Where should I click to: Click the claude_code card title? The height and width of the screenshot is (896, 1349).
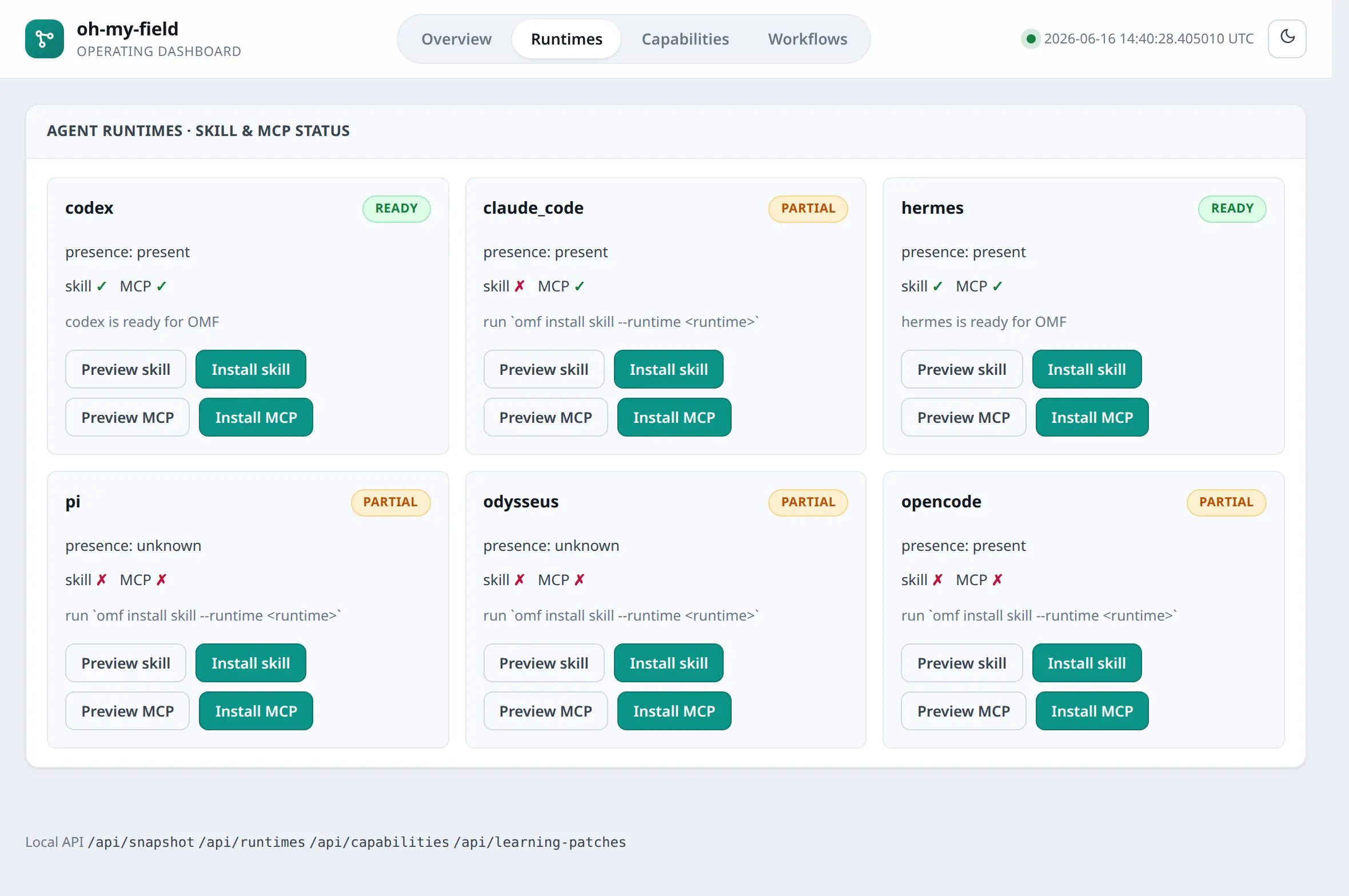(533, 208)
